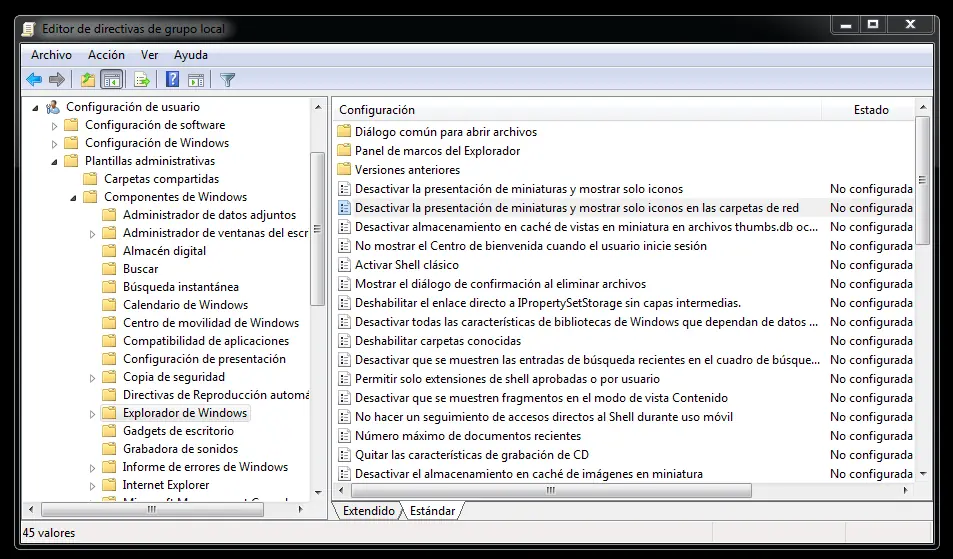Image resolution: width=953 pixels, height=559 pixels.
Task: Click the Filter funnel toolbar icon
Action: click(227, 80)
